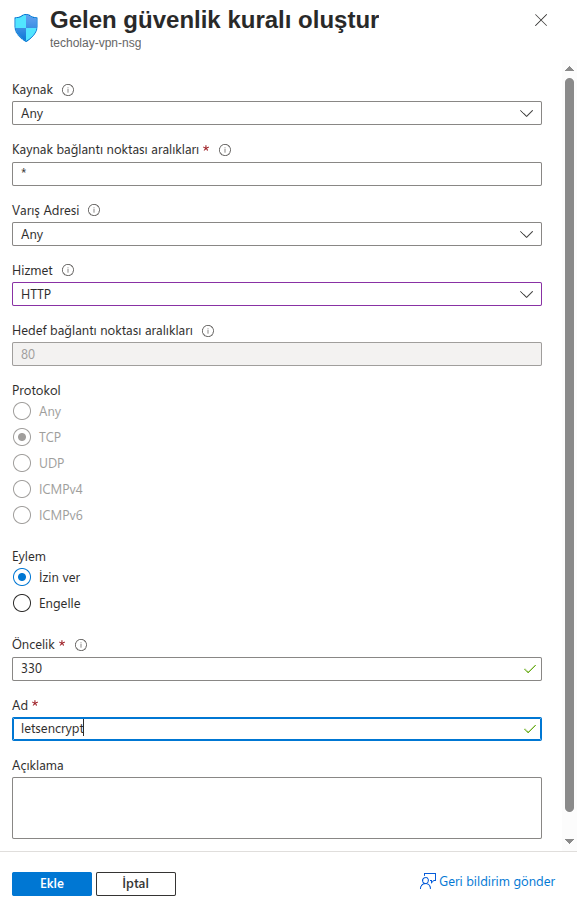Open the Varış Adresi dropdown
The image size is (577, 911).
[277, 234]
